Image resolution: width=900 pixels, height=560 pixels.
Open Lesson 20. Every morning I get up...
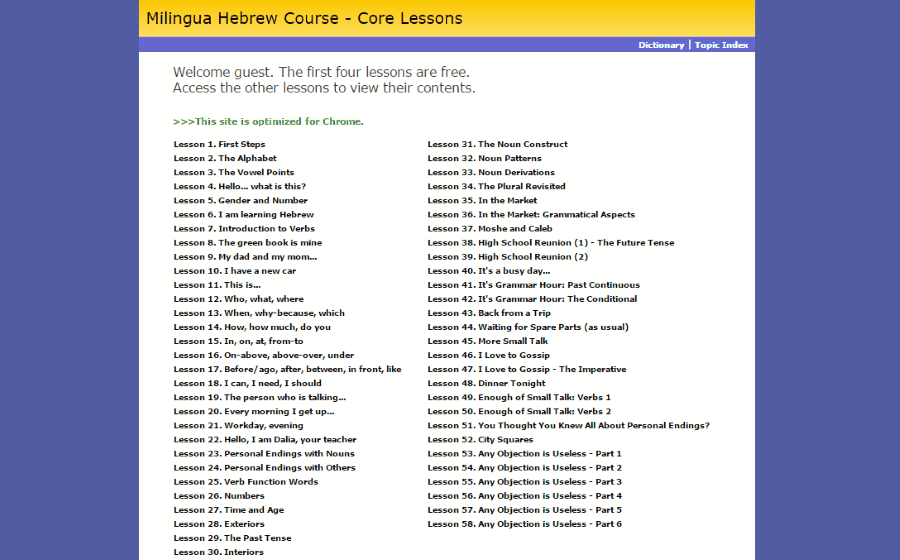pyautogui.click(x=254, y=411)
